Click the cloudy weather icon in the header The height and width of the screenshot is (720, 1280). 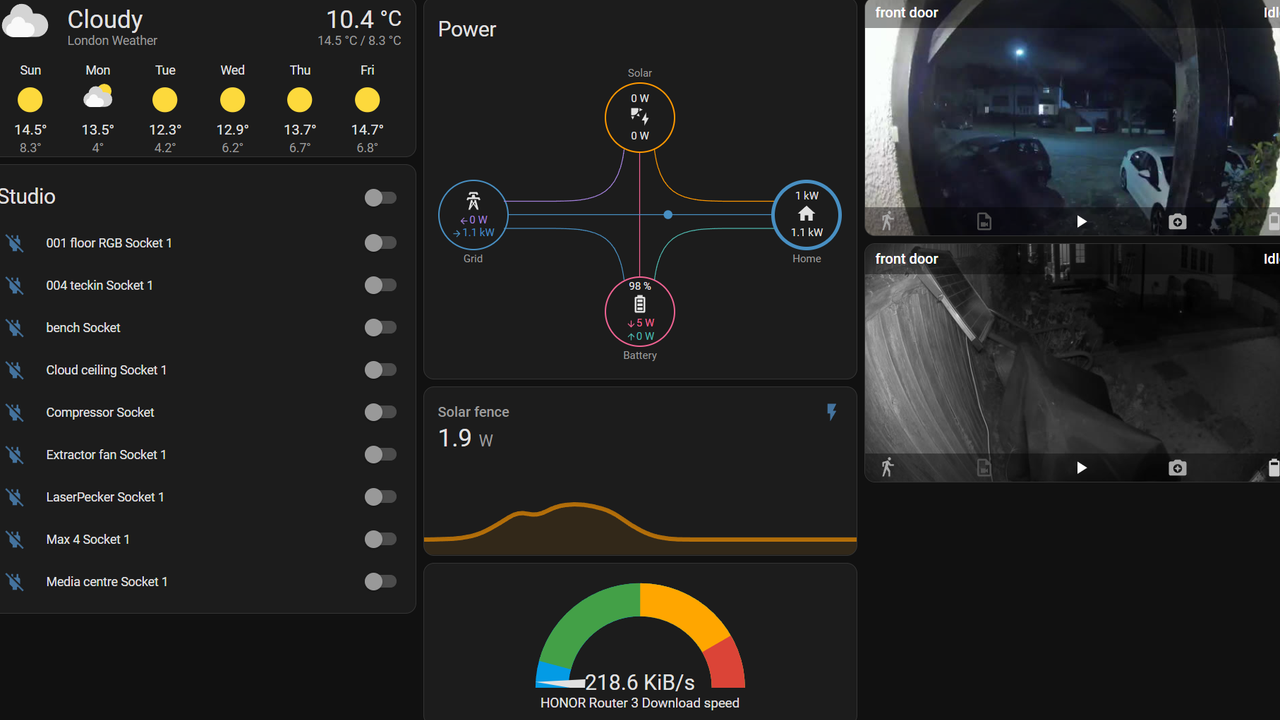25,20
